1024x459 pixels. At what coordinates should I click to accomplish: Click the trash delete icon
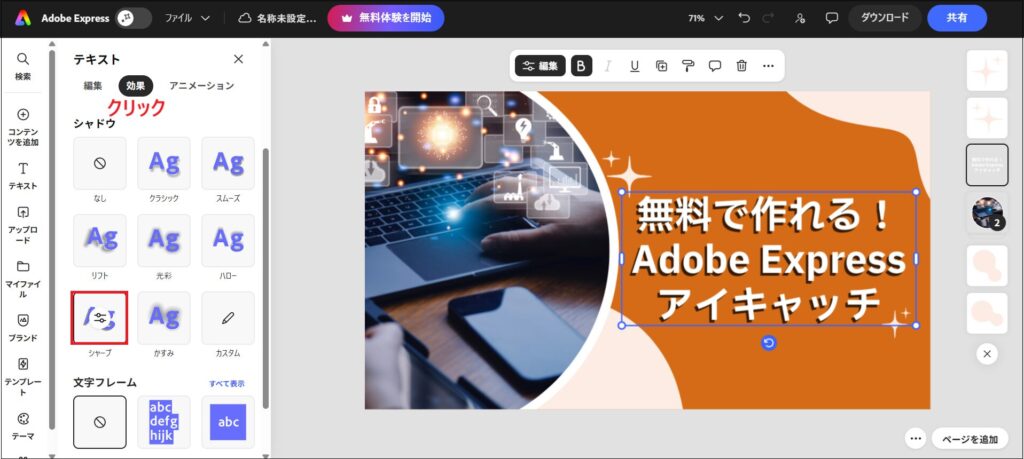[x=741, y=65]
